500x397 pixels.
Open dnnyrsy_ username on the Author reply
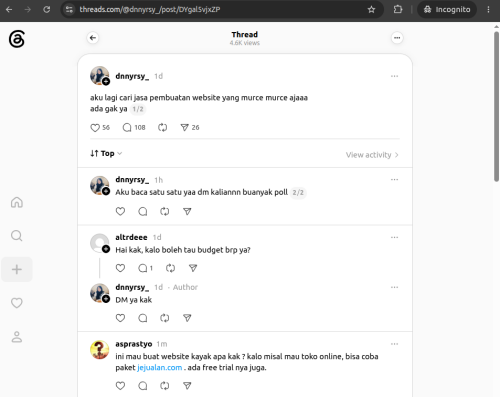[x=132, y=287]
